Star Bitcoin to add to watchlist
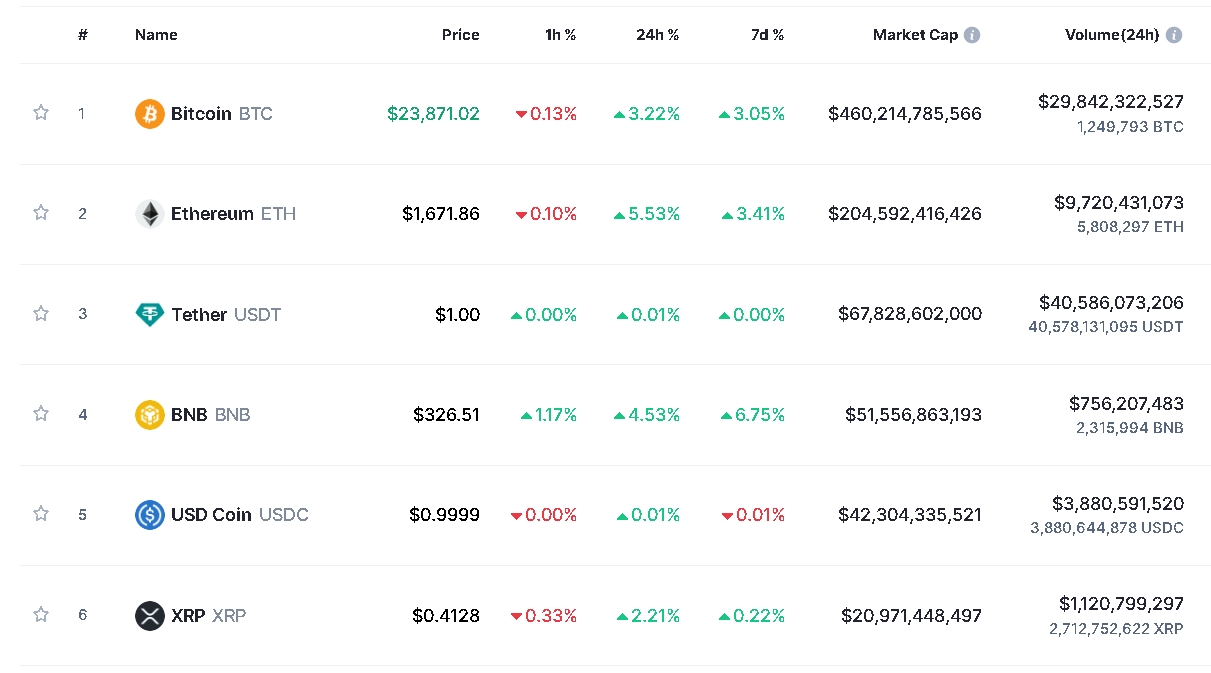The height and width of the screenshot is (673, 1211). [x=41, y=113]
